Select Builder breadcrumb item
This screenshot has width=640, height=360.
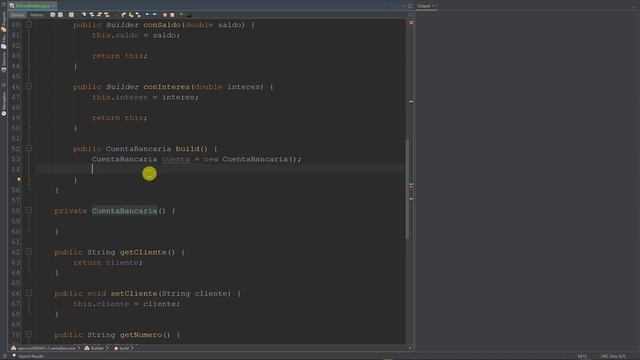point(94,348)
